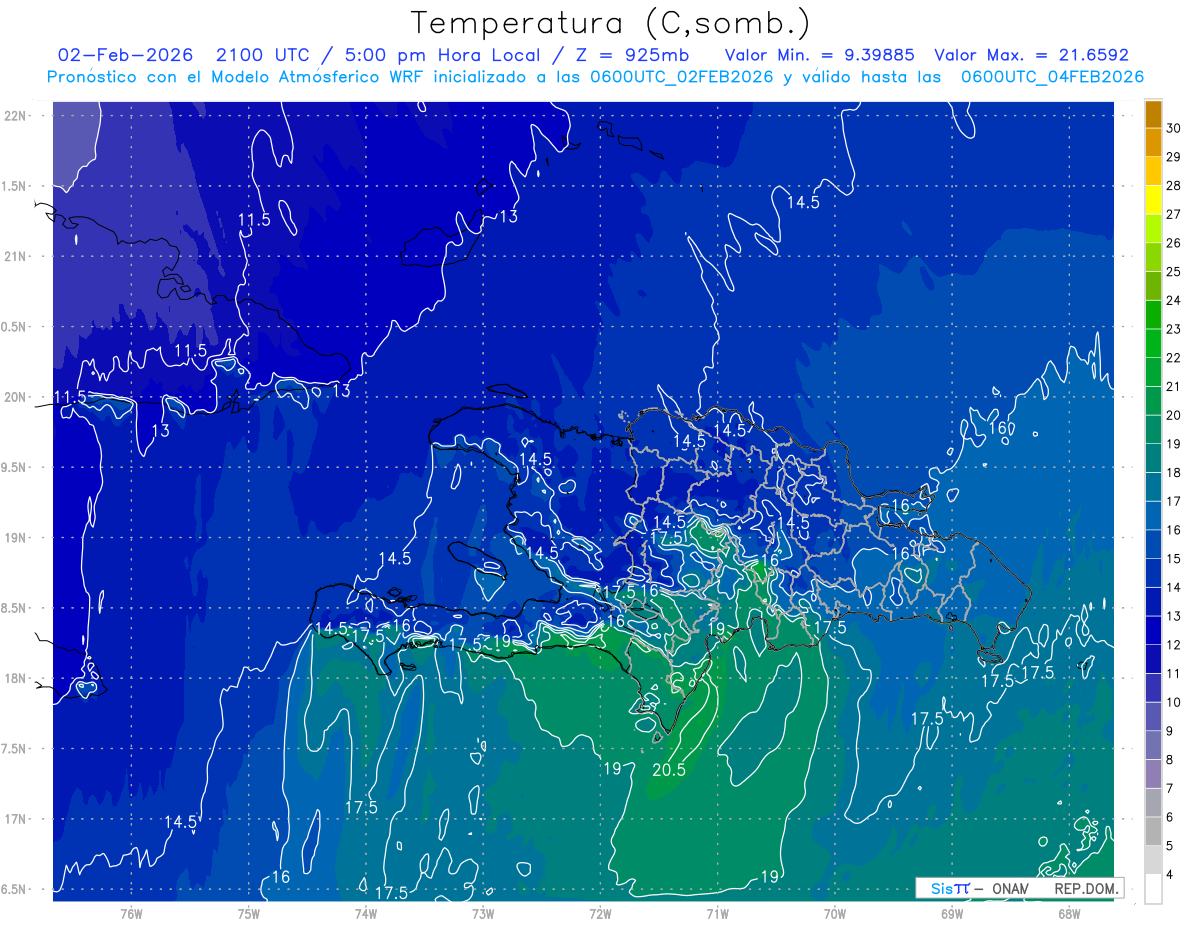Click the '69W' longitude axis label
The width and height of the screenshot is (1200, 927).
[952, 914]
